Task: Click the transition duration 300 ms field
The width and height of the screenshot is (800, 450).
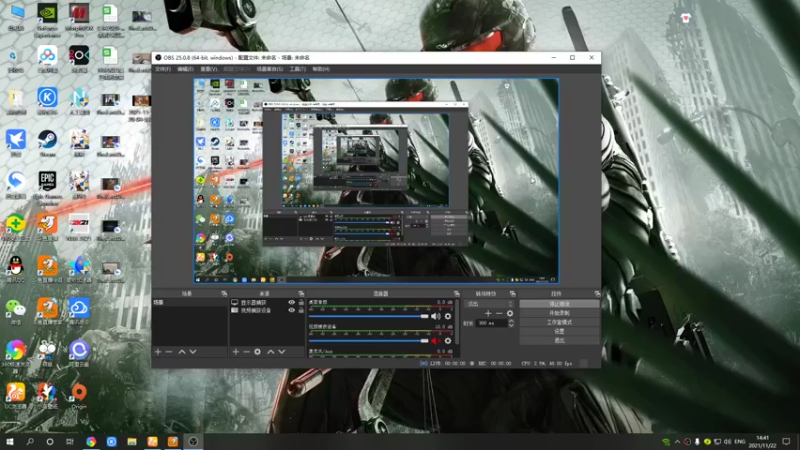Action: point(492,323)
